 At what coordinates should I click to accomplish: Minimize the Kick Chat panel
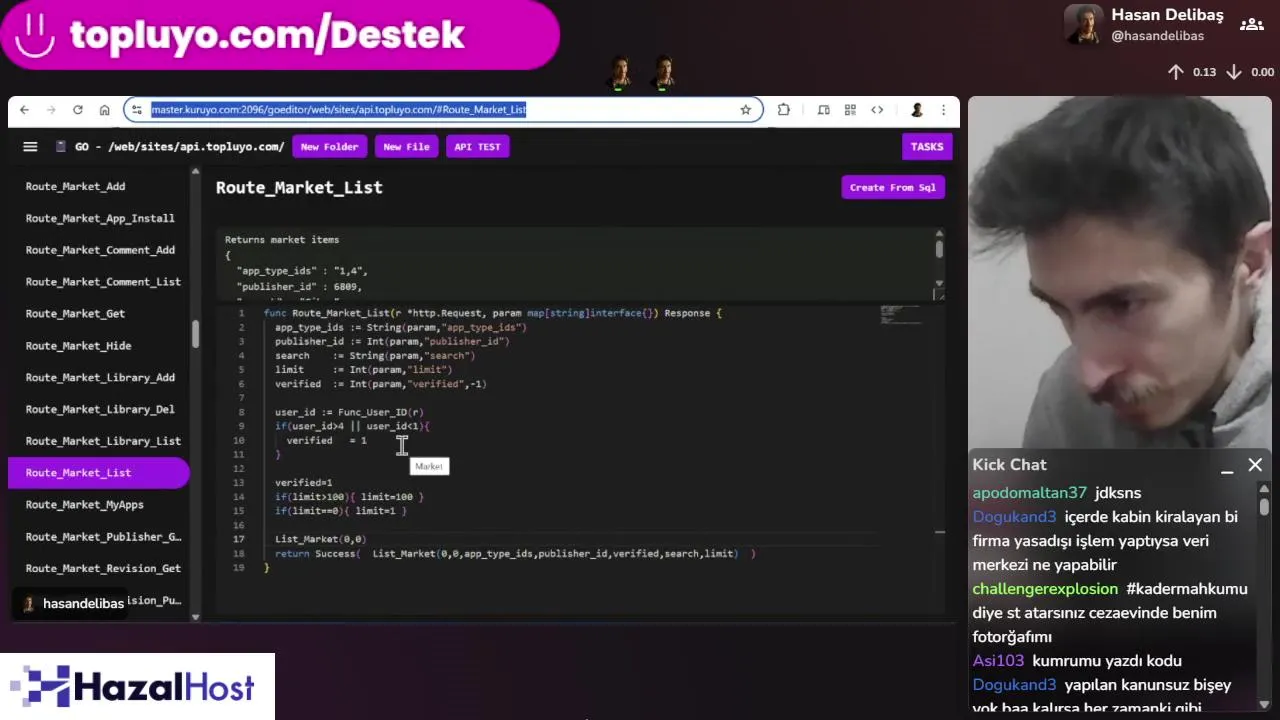1227,469
